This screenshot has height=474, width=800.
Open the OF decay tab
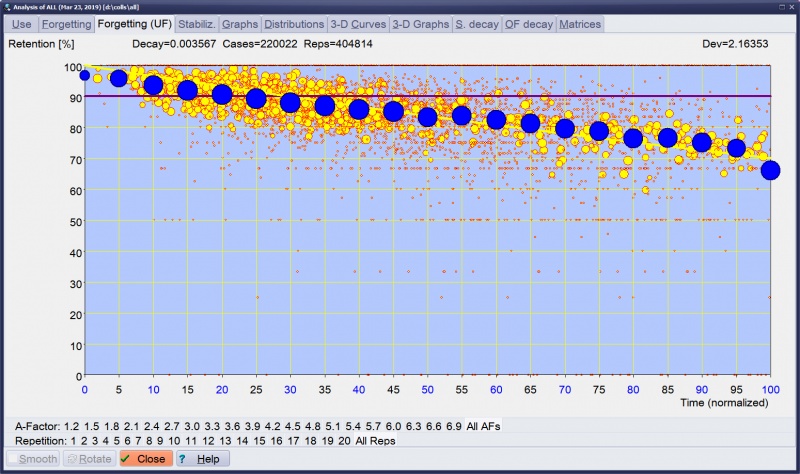pyautogui.click(x=529, y=24)
